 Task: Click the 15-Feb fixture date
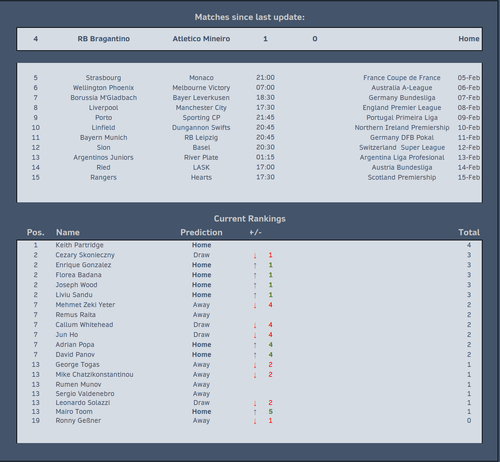click(469, 178)
